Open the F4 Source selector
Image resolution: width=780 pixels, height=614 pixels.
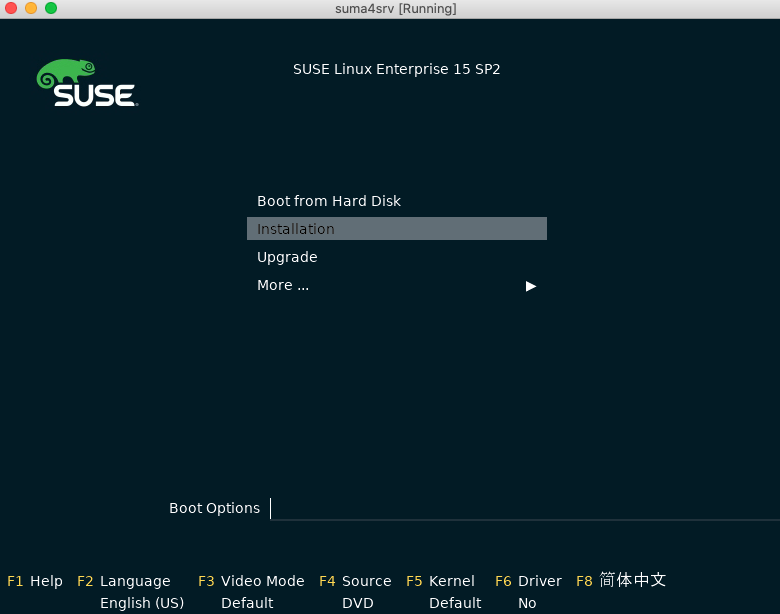(x=355, y=581)
